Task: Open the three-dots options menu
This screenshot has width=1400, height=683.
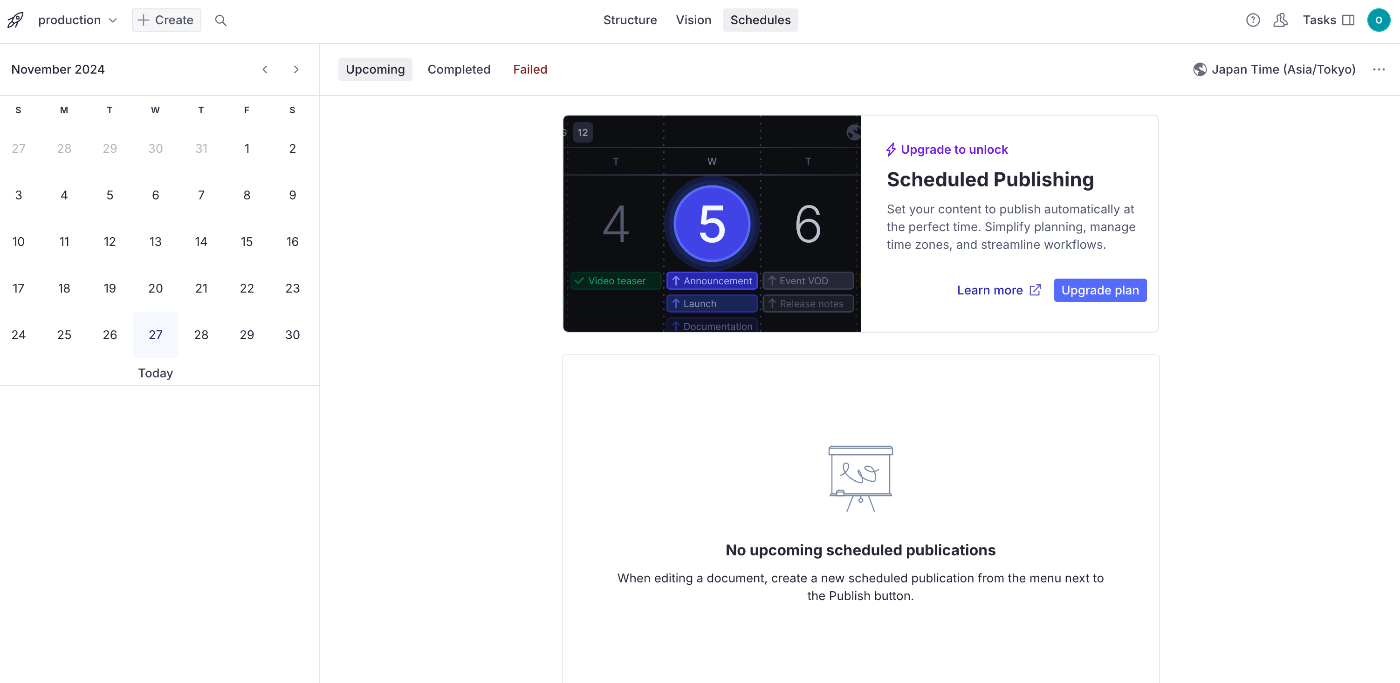Action: 1379,69
